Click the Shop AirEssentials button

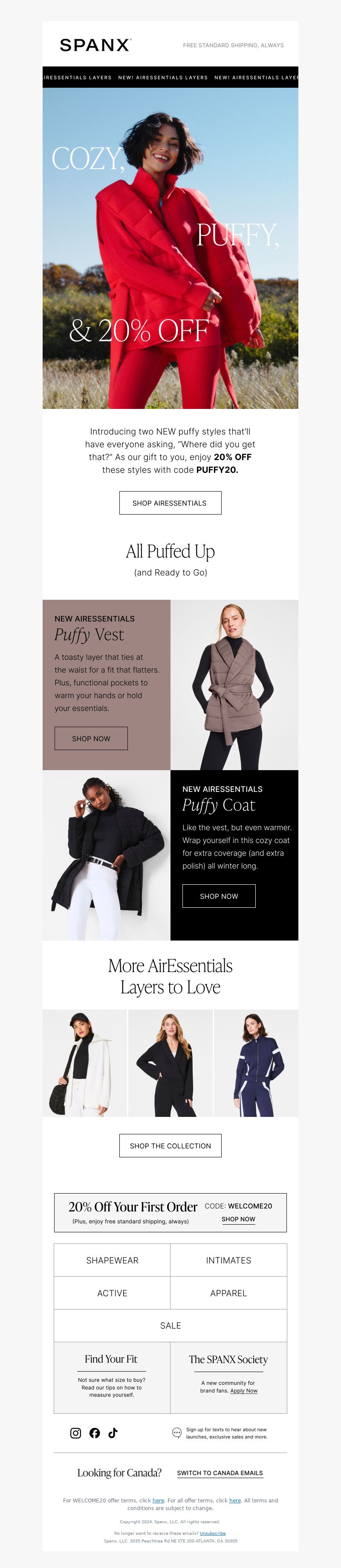coord(170,503)
